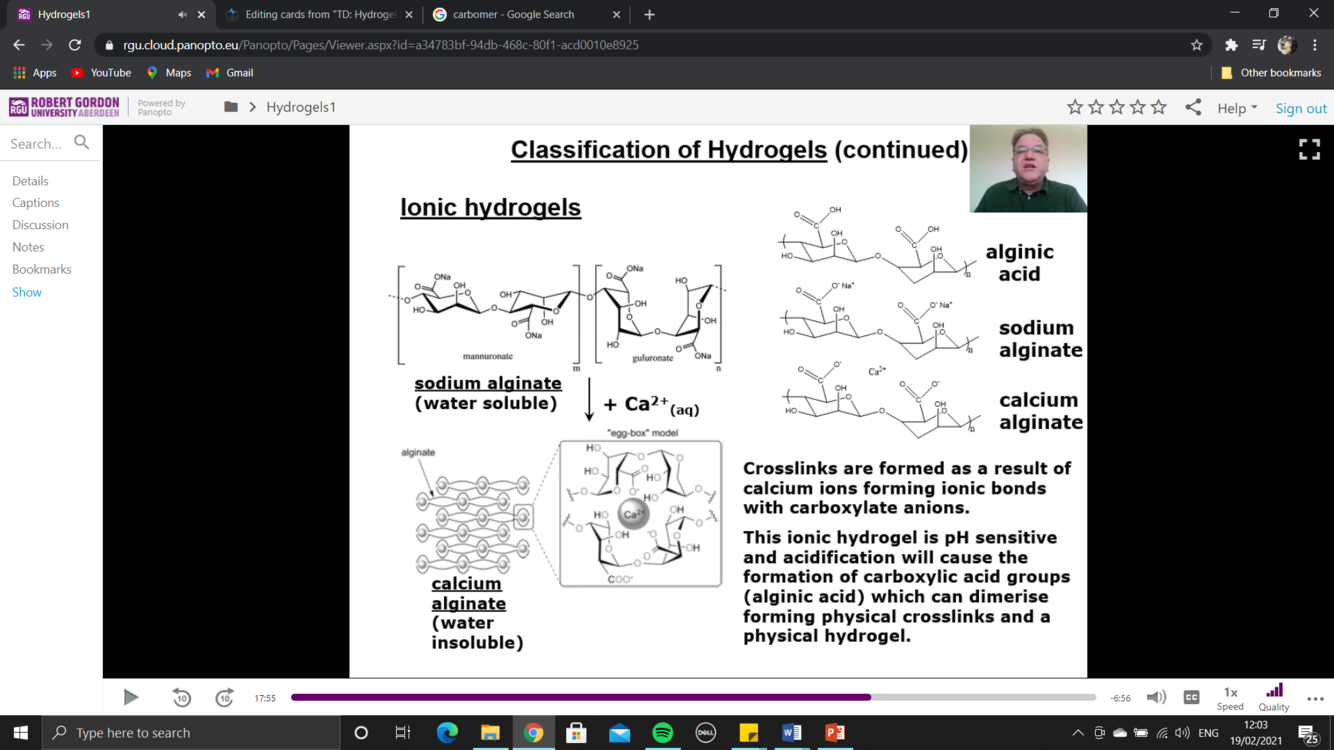Click the presenter webcam thumbnail
Screen dimensions: 1334x750
[1028, 169]
